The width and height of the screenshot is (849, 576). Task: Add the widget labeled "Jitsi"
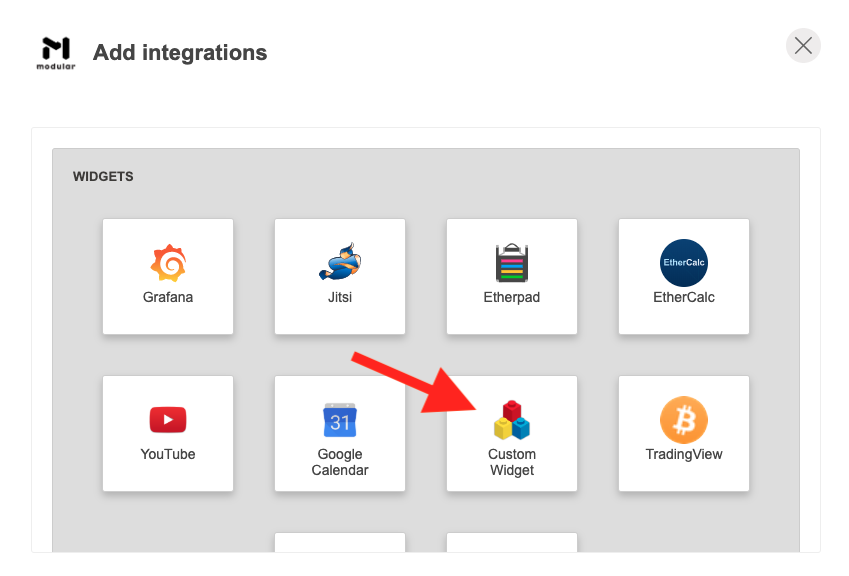[x=340, y=297]
